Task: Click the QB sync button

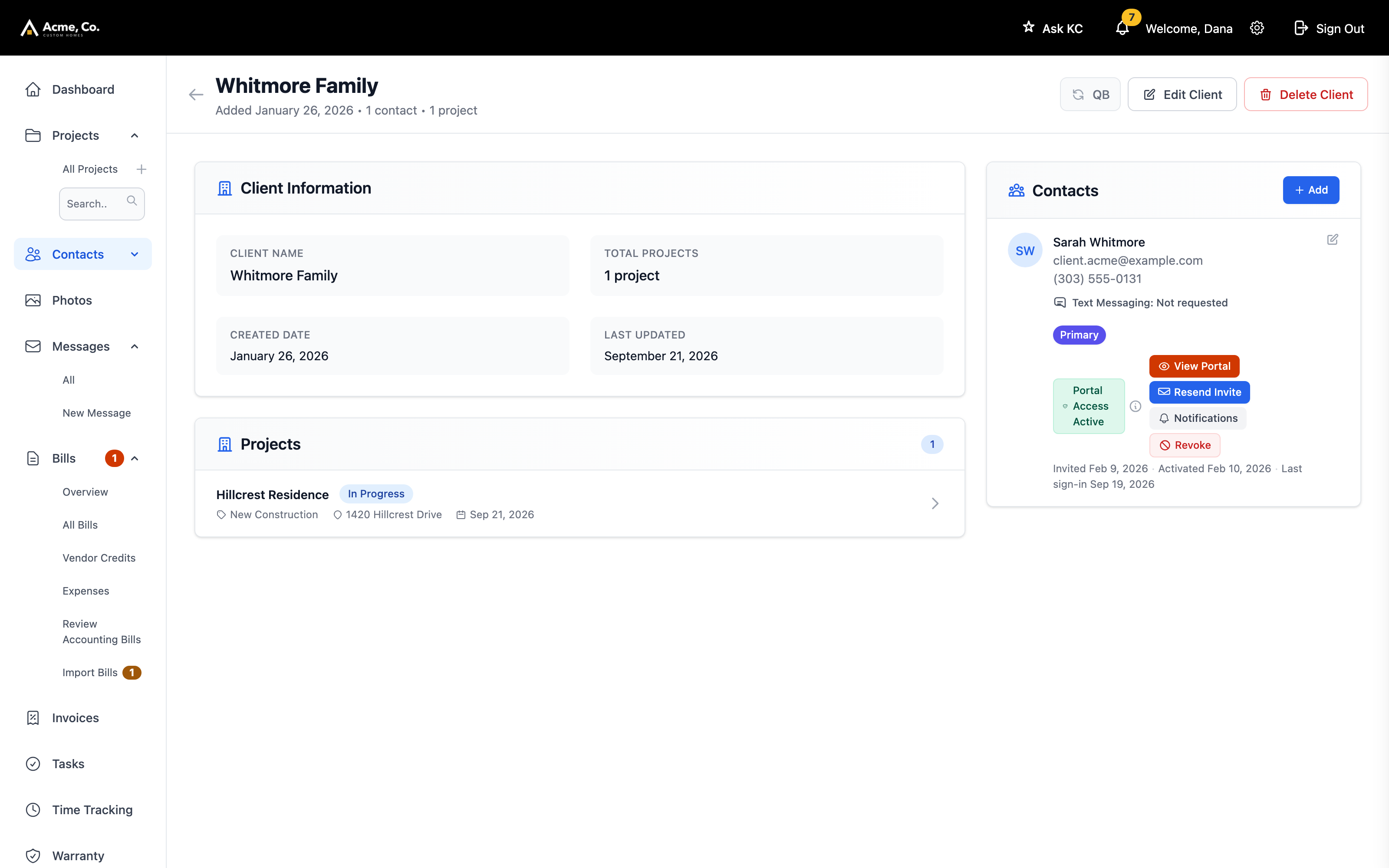Action: 1090,95
